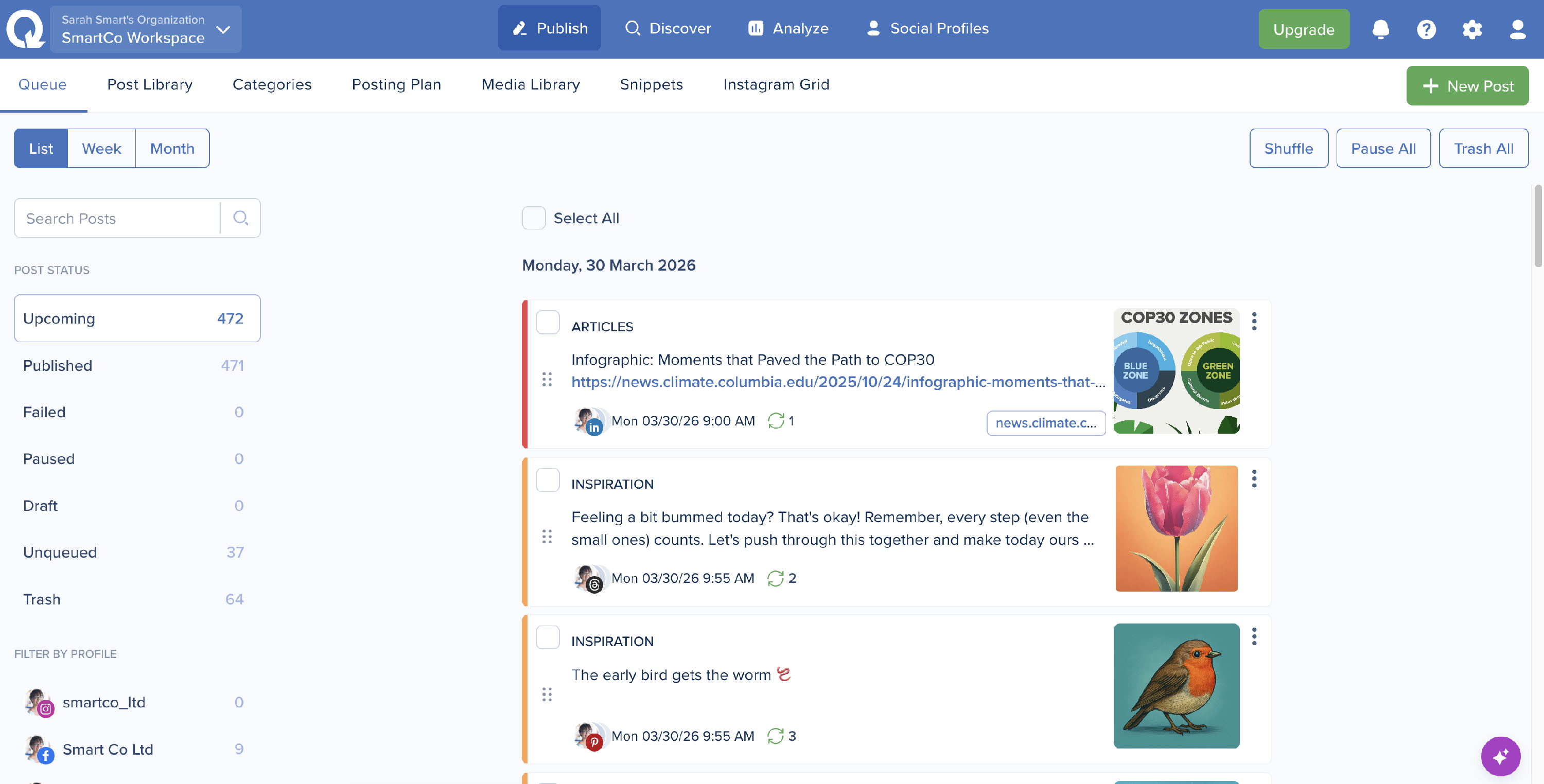Switch queue to Week view
Screen dimensions: 1544x784
(x=101, y=149)
